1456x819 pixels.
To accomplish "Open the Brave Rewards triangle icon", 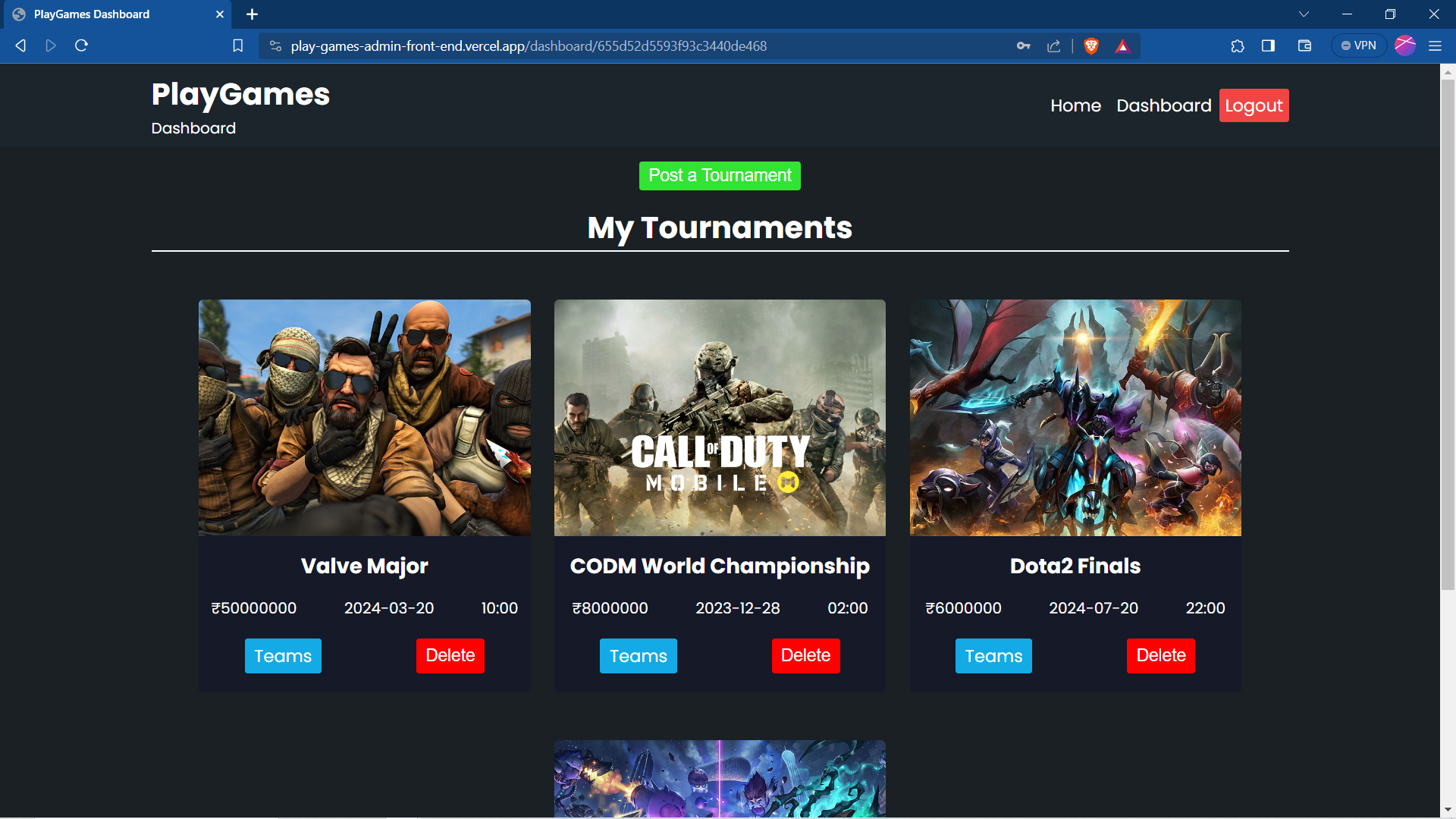I will [1122, 46].
